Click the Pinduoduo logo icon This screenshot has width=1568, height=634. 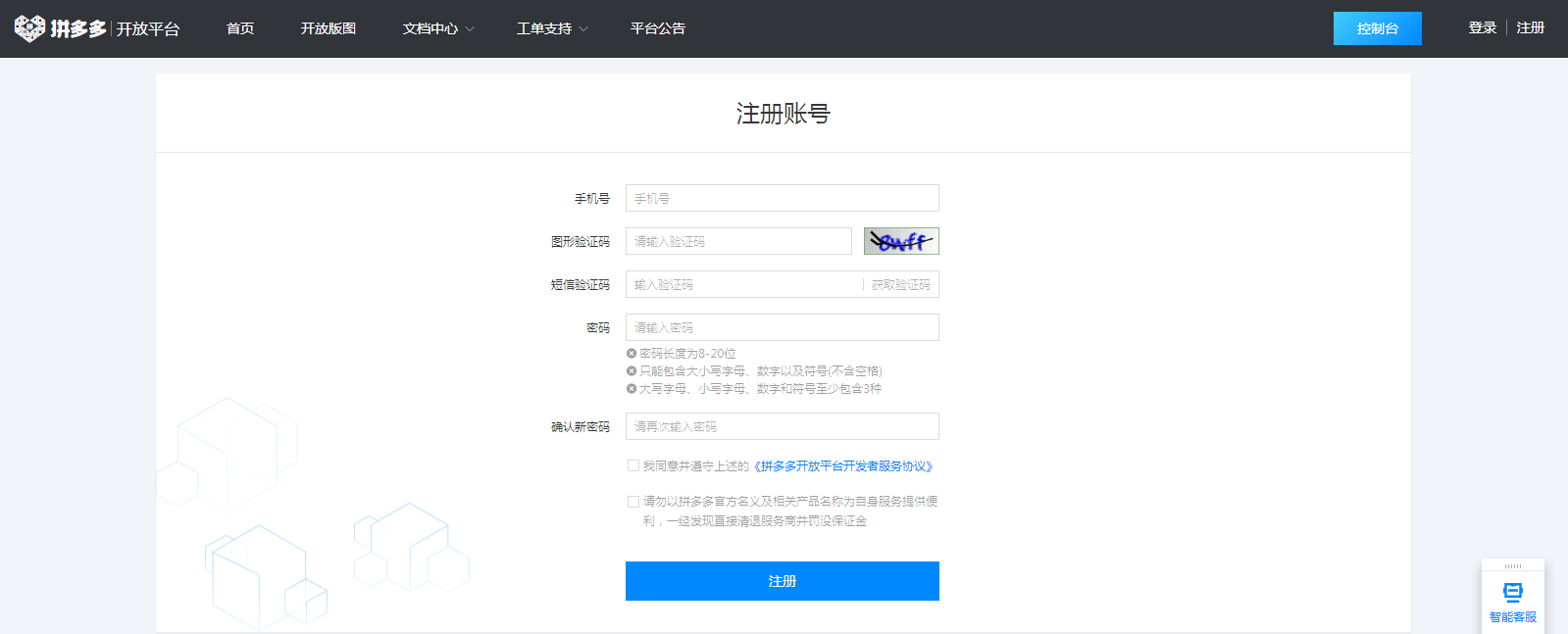(x=29, y=28)
